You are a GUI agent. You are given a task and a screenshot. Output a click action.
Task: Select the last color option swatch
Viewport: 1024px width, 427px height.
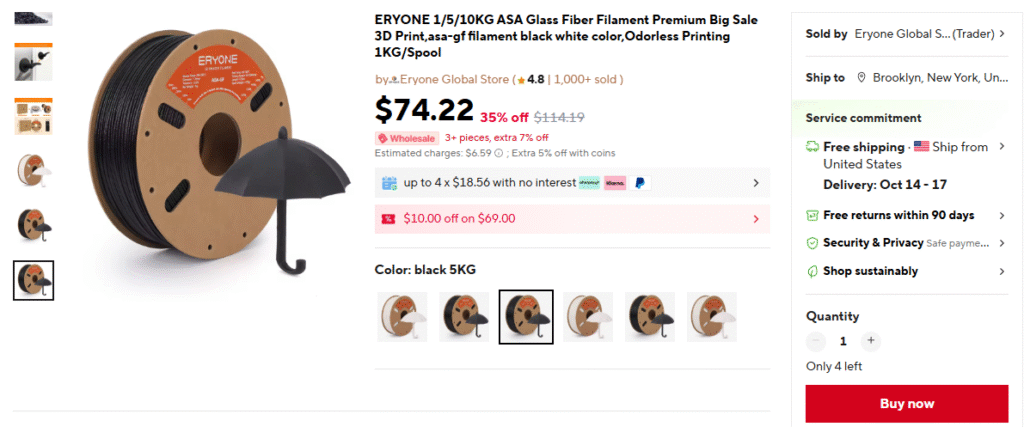point(711,316)
